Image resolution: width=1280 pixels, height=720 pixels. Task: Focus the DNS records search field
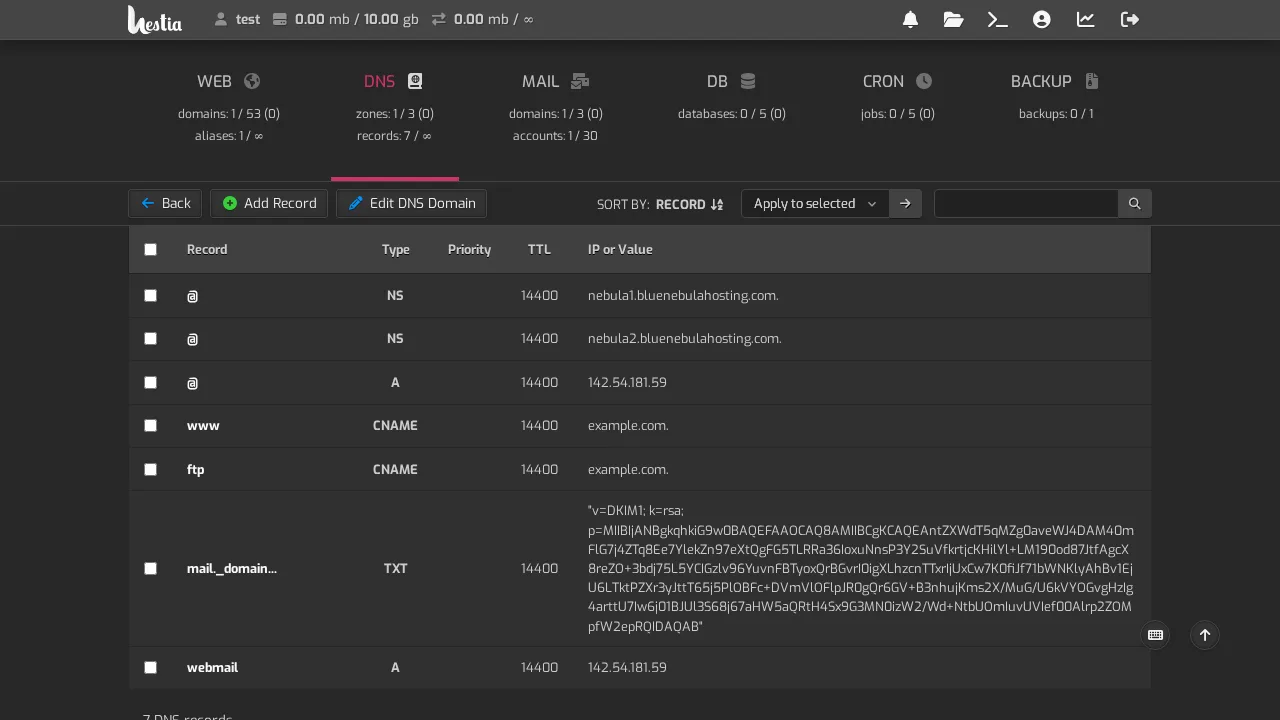[x=1026, y=203]
